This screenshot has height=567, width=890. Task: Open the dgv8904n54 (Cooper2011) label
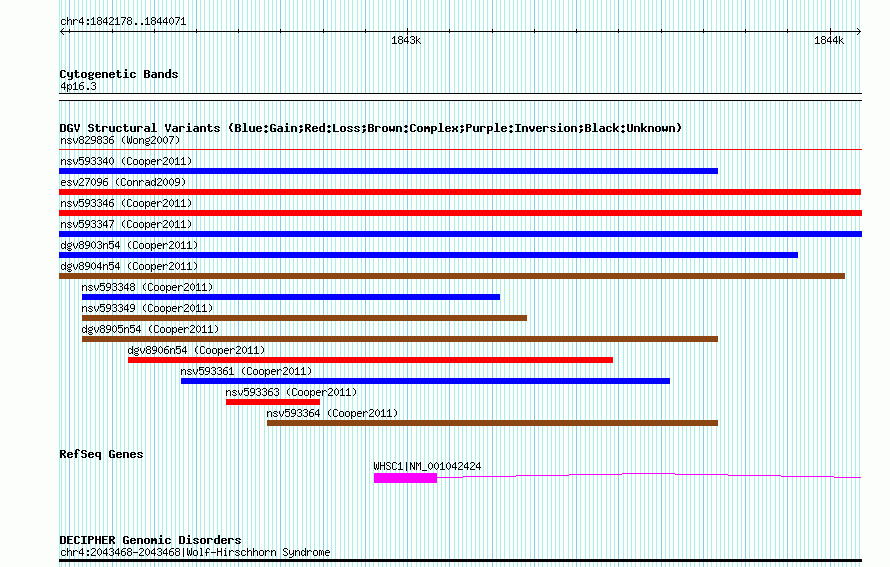click(x=129, y=266)
